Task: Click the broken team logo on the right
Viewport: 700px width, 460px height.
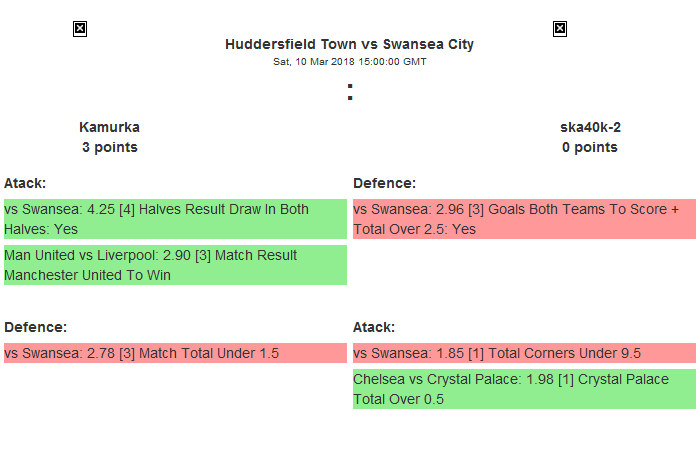Action: pos(560,29)
